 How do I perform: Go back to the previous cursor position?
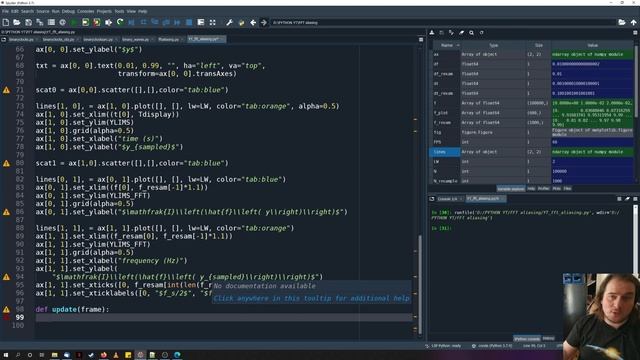pyautogui.click(x=253, y=22)
